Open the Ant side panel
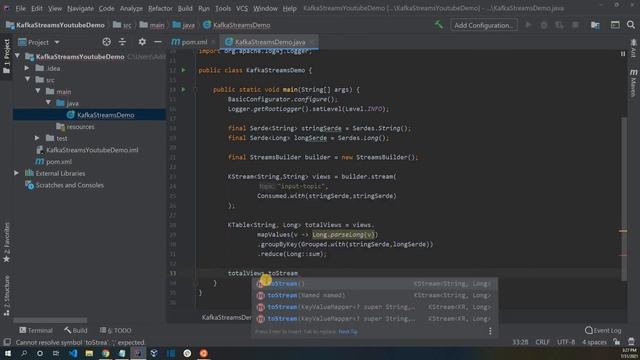Viewport: 640px width, 360px height. pyautogui.click(x=633, y=48)
